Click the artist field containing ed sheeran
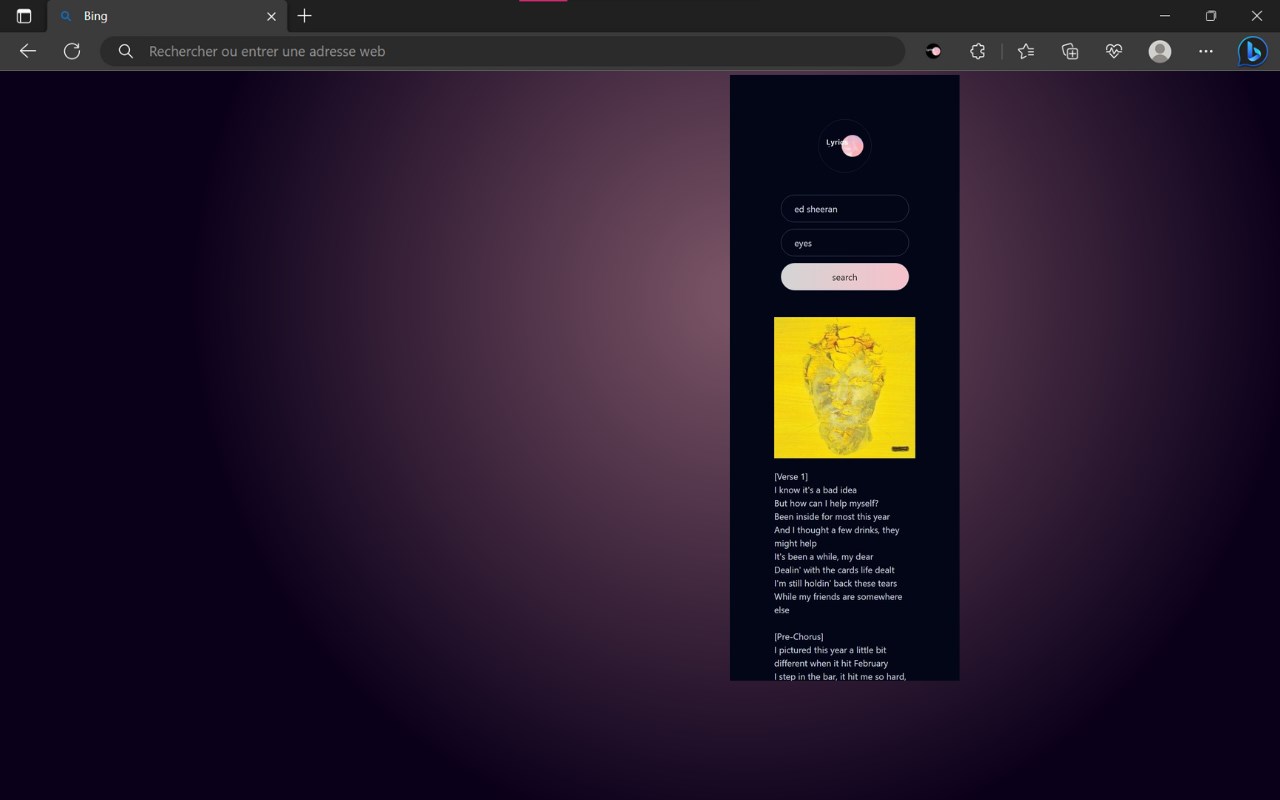This screenshot has height=800, width=1280. (845, 209)
